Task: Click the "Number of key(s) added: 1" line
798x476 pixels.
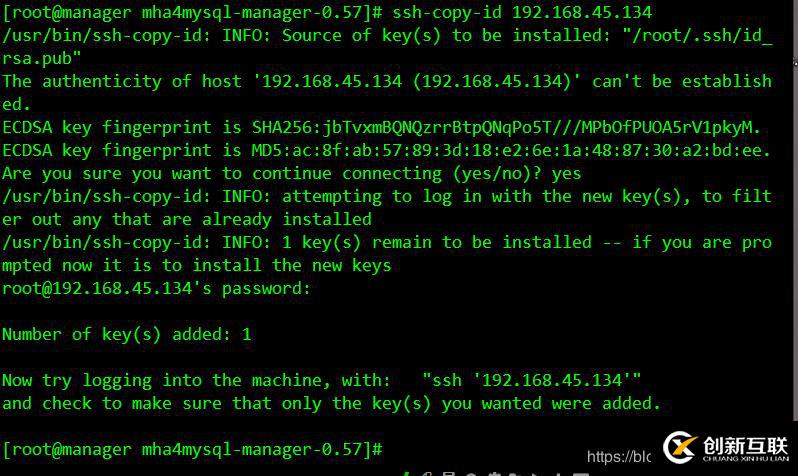Action: coord(126,335)
